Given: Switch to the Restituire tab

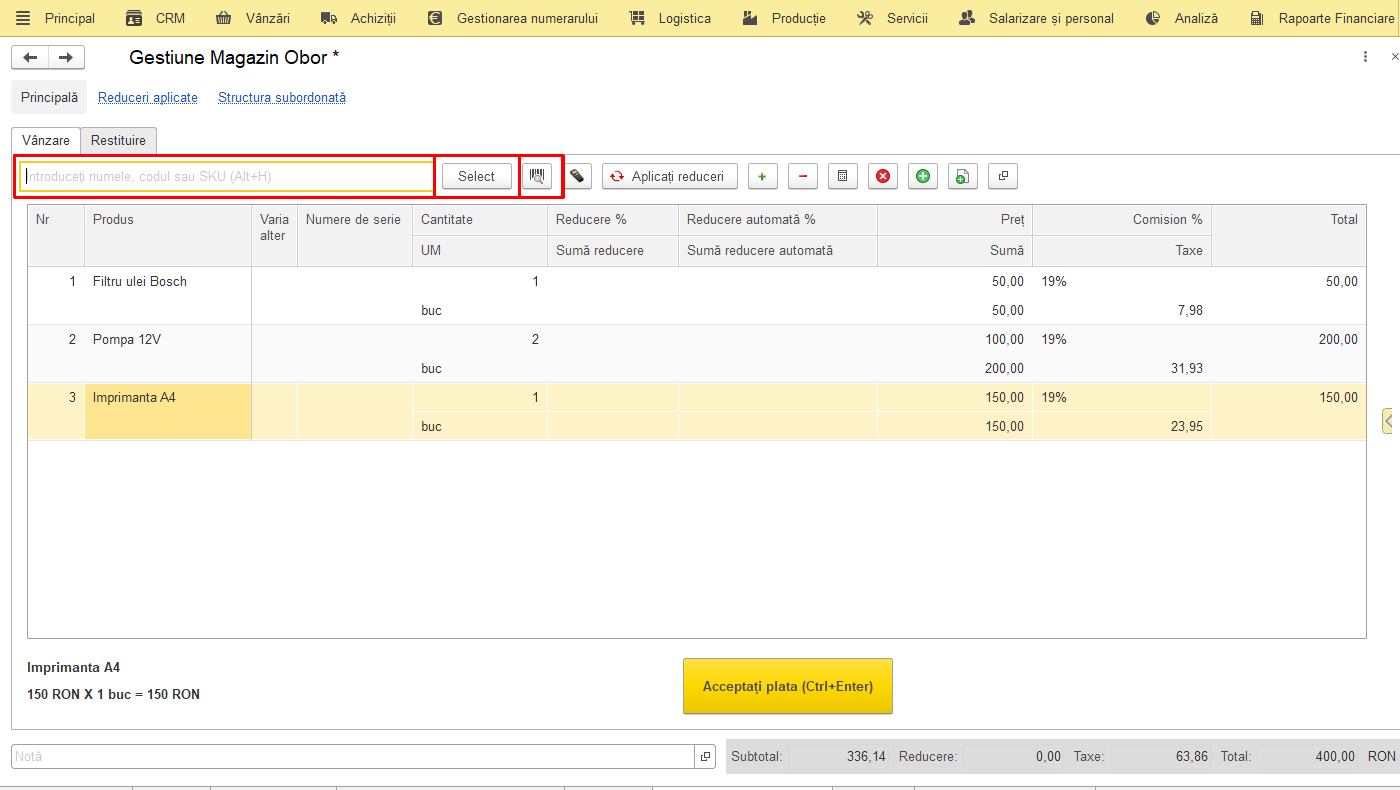Looking at the screenshot, I should [119, 141].
